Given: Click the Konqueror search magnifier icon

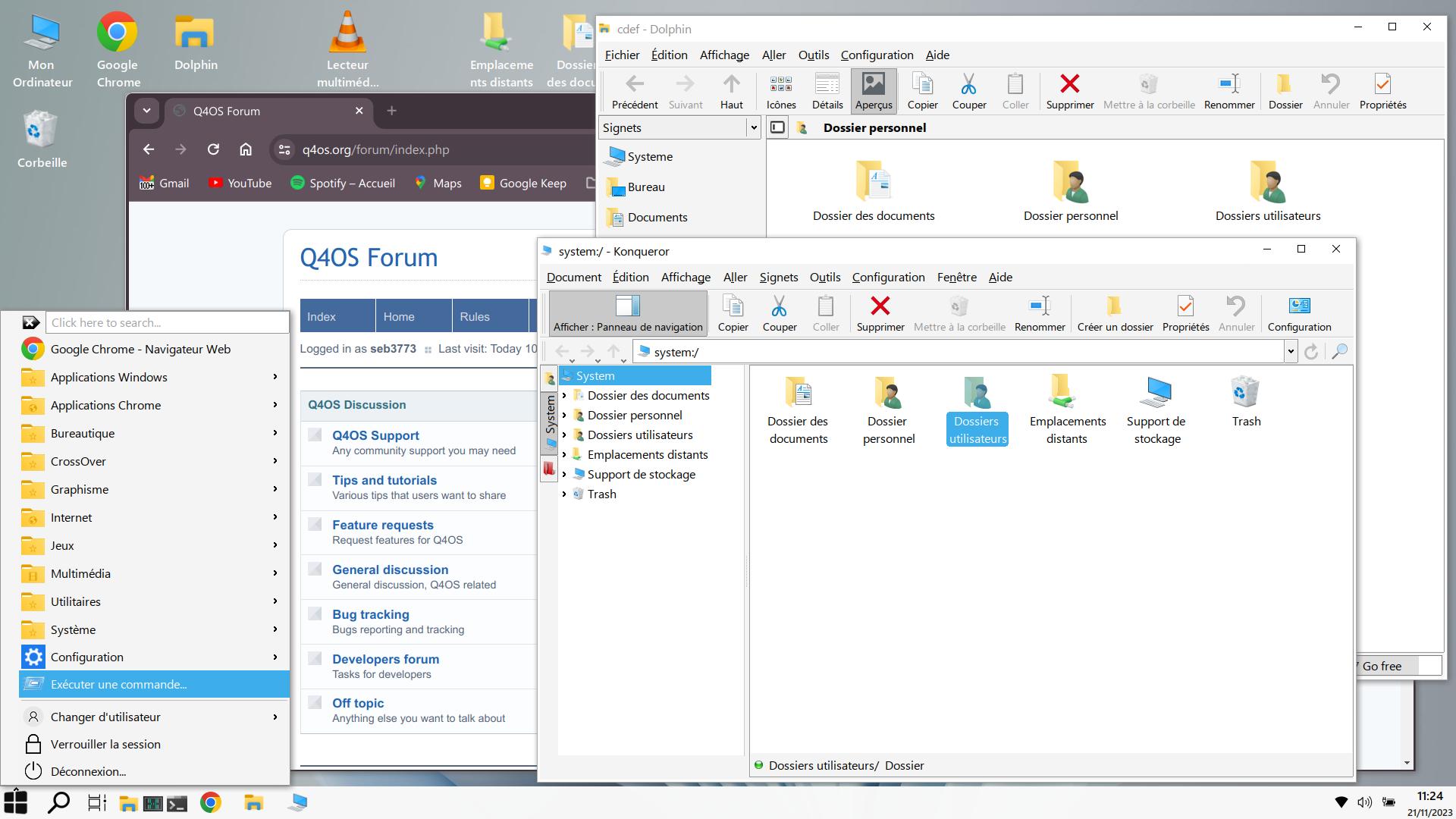Looking at the screenshot, I should (1339, 351).
